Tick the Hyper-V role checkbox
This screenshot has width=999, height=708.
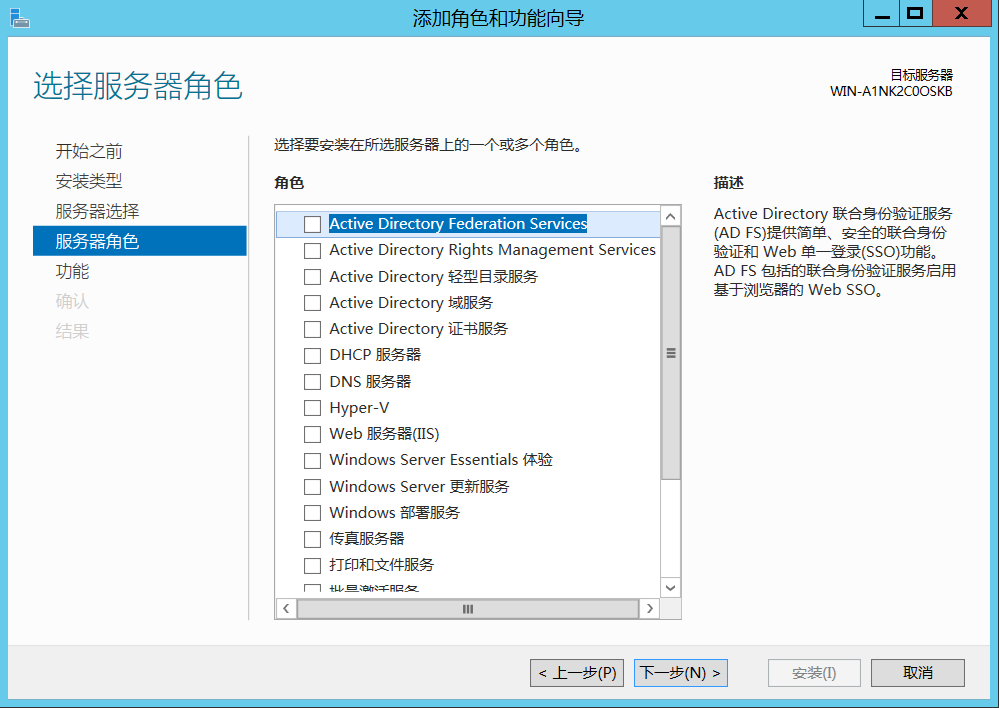312,408
